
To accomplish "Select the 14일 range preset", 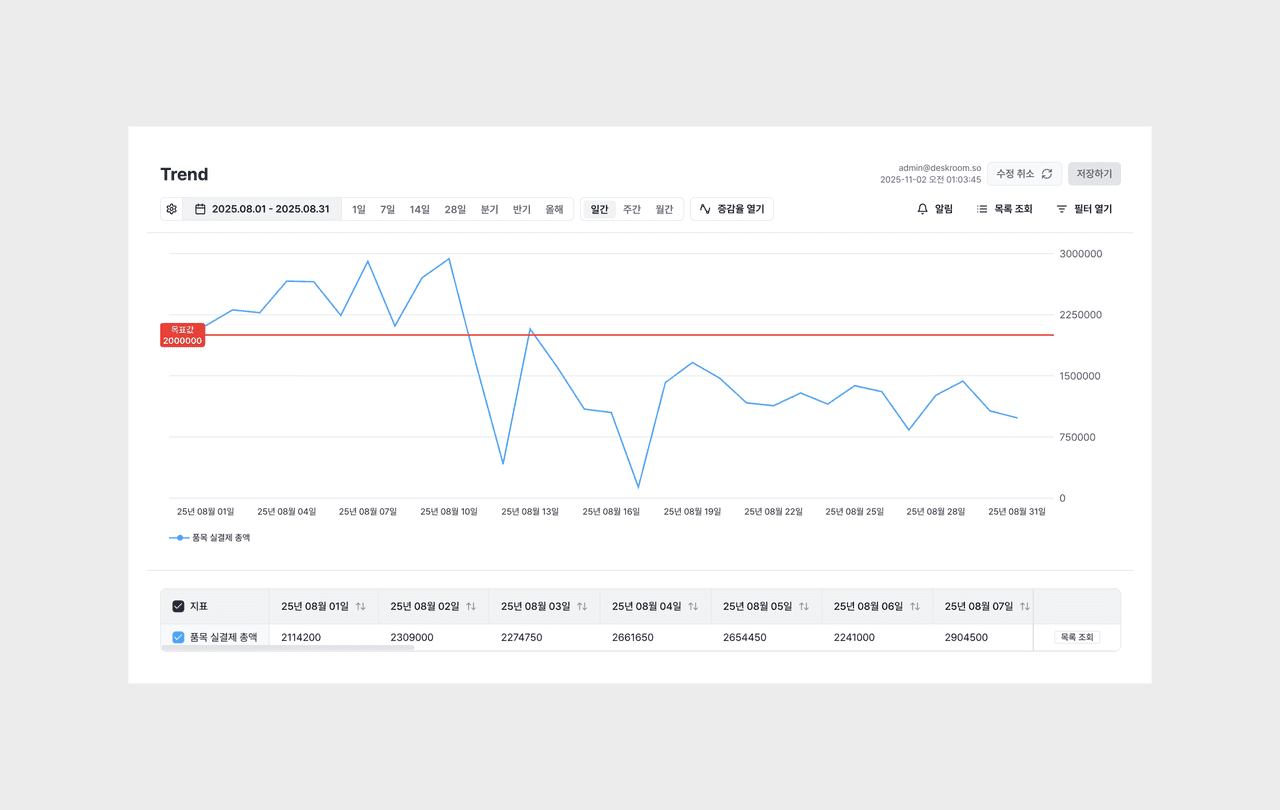I will click(x=420, y=209).
